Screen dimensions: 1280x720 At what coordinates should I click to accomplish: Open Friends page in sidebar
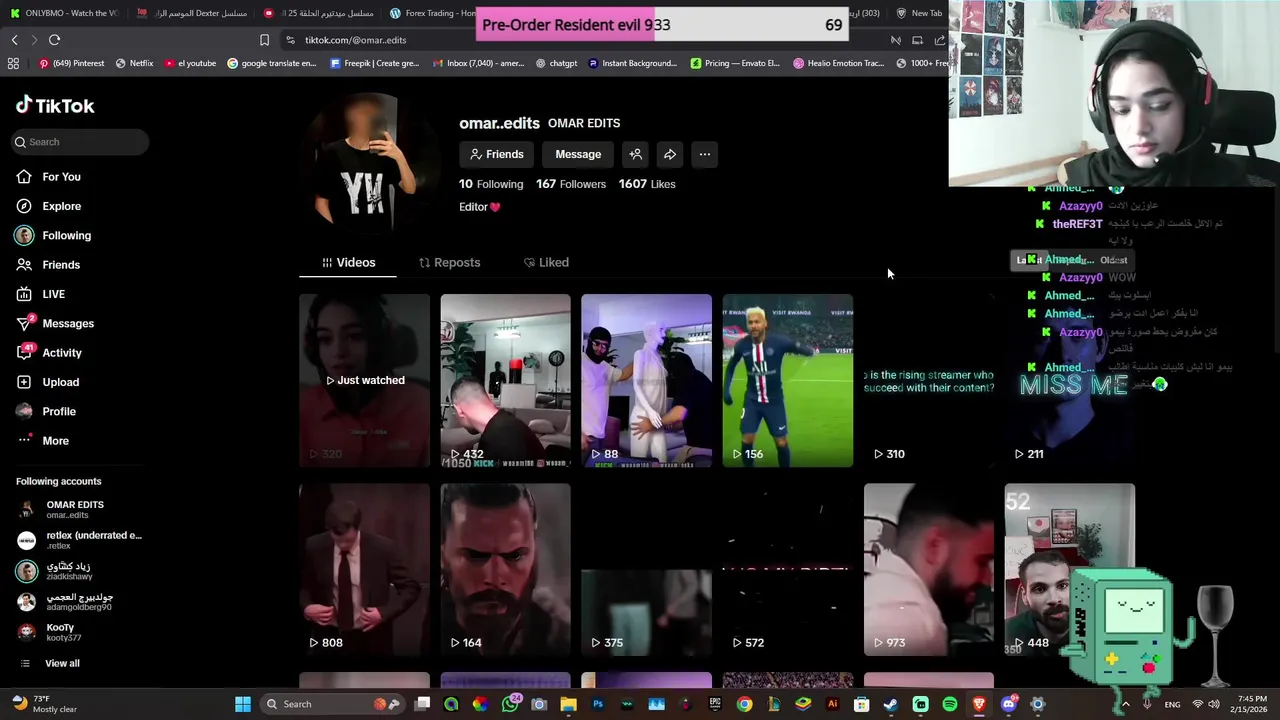[x=48, y=265]
